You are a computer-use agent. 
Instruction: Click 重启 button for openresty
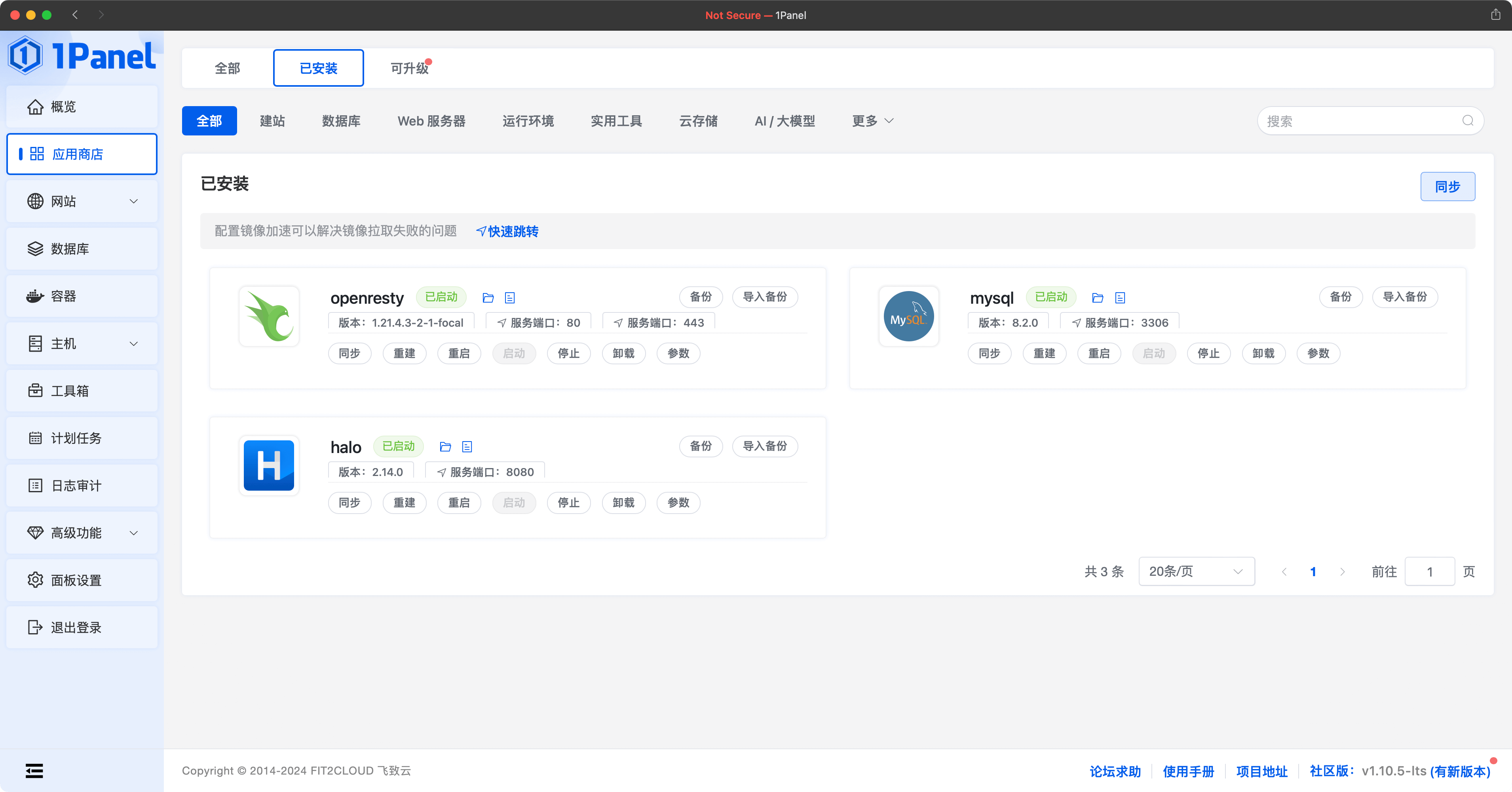pos(458,354)
